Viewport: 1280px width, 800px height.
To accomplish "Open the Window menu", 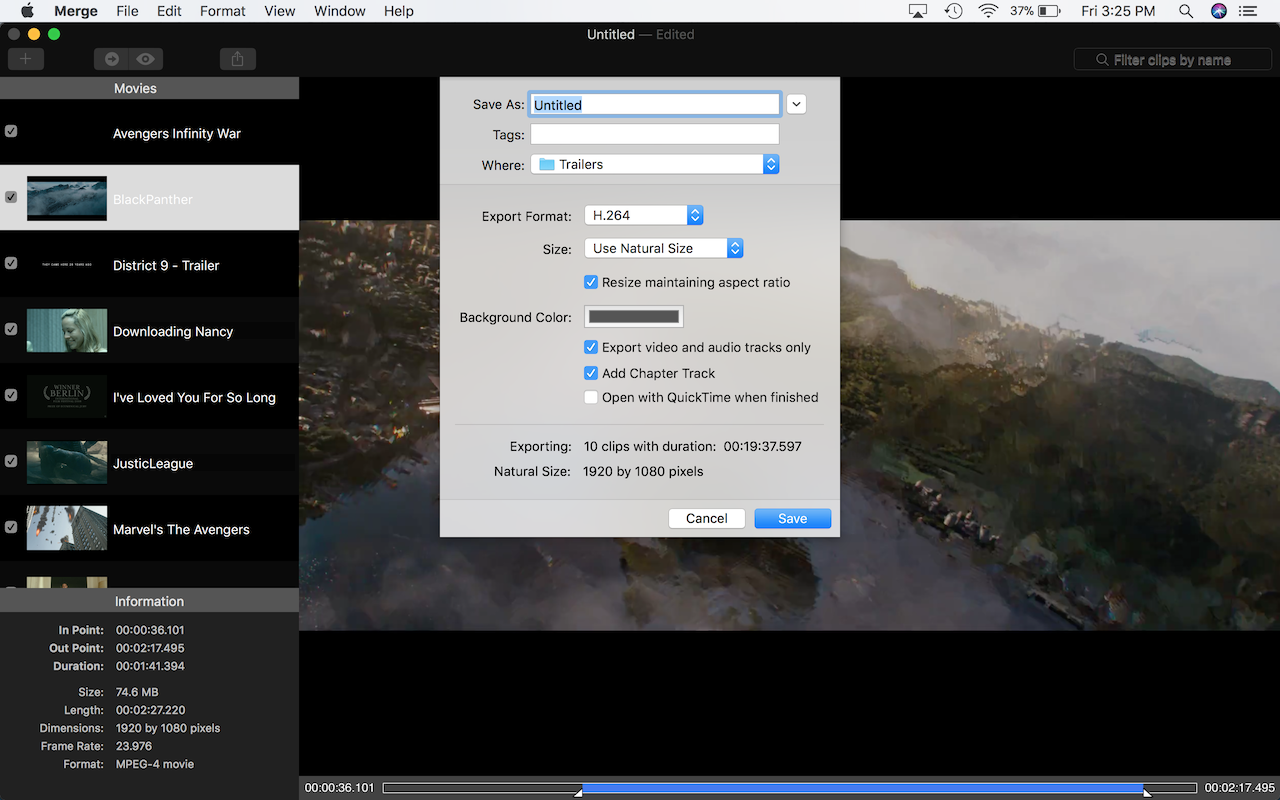I will (x=340, y=11).
